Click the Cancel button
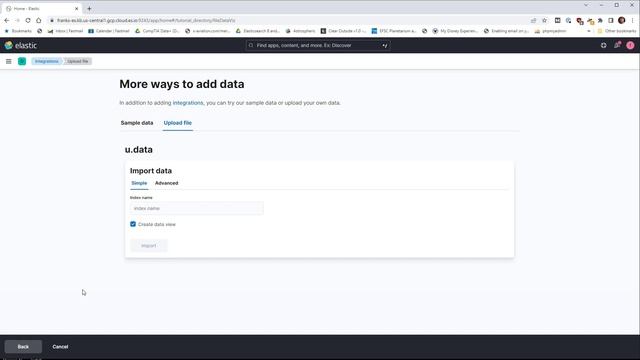This screenshot has width=640, height=360. (x=60, y=347)
